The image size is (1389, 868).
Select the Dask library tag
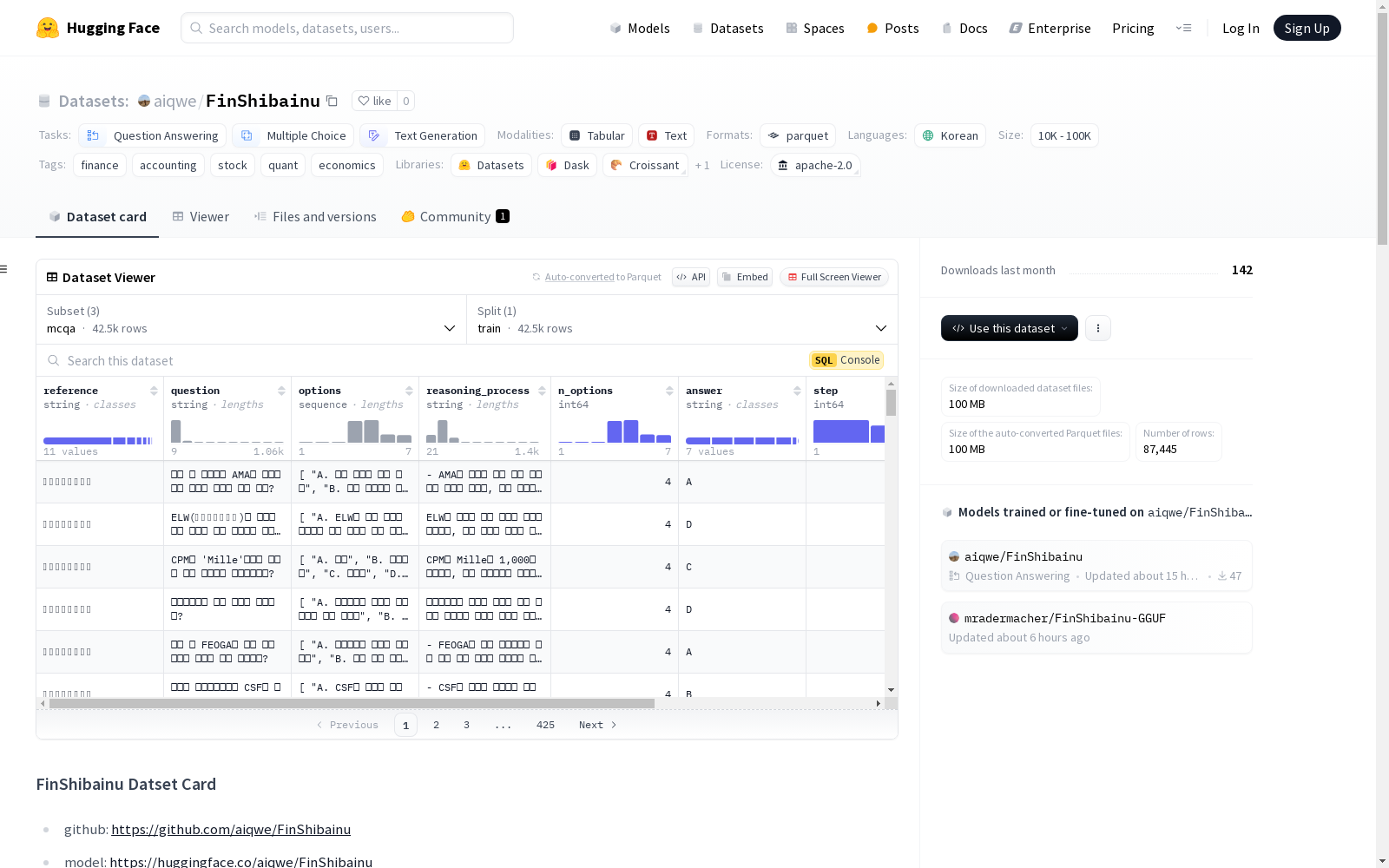567,165
